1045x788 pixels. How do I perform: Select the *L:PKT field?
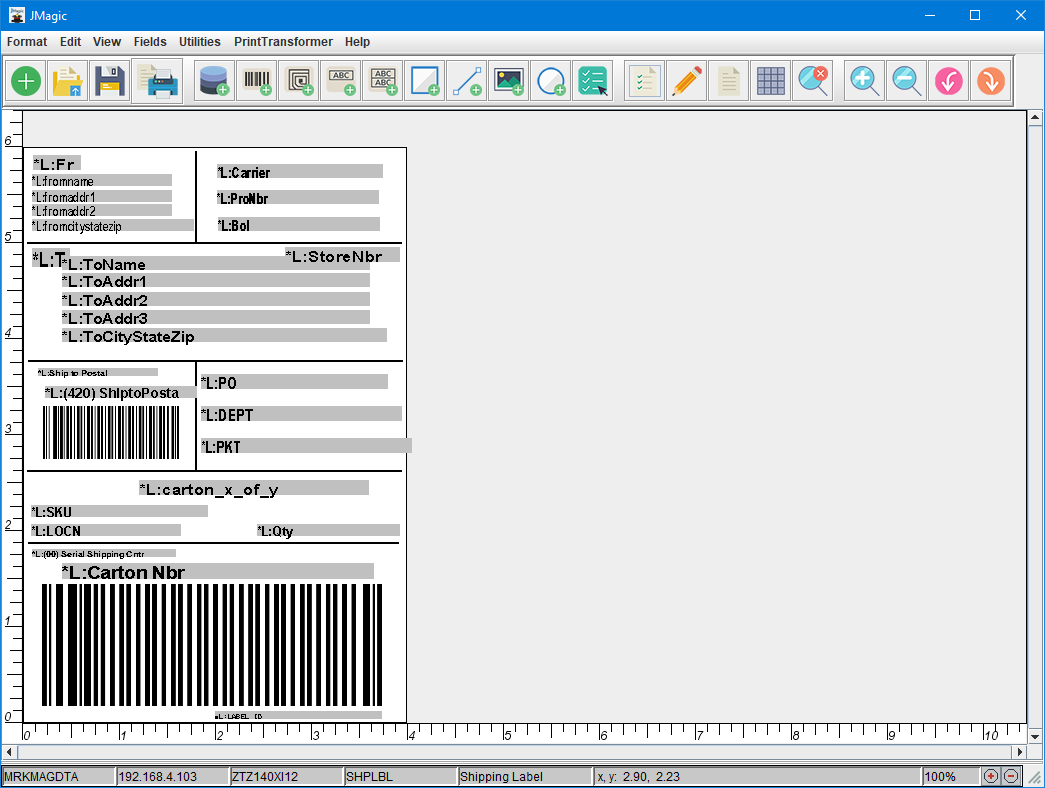(x=307, y=446)
